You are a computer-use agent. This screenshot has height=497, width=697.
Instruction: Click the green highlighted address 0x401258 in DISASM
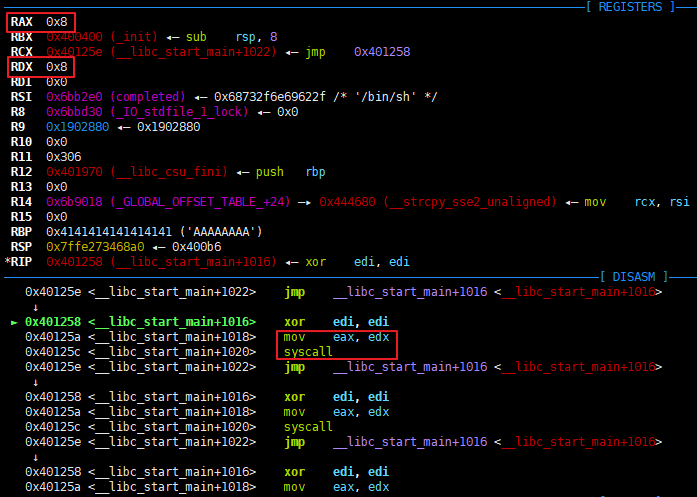coord(53,322)
